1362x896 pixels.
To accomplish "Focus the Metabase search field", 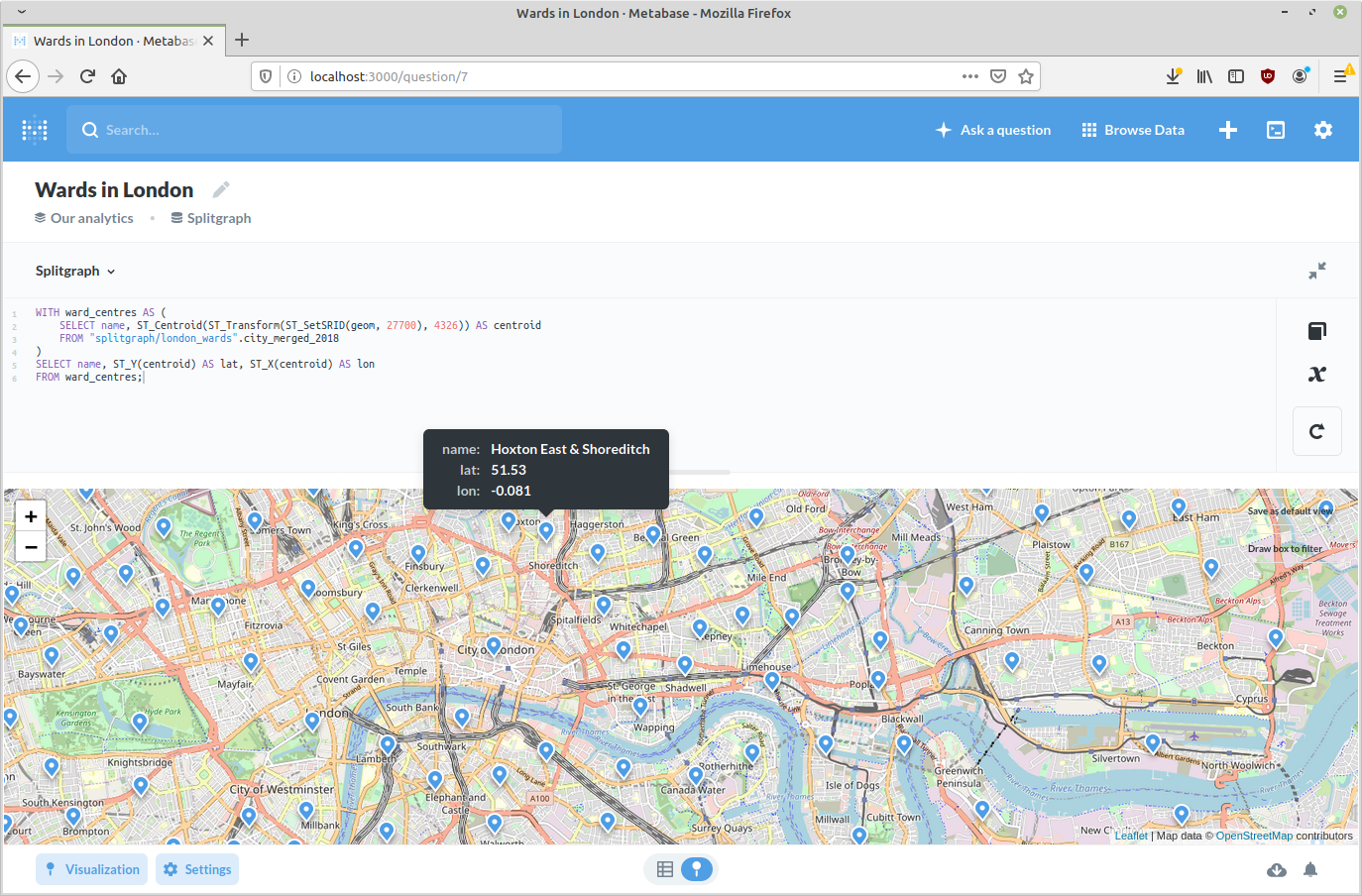I will pyautogui.click(x=314, y=130).
